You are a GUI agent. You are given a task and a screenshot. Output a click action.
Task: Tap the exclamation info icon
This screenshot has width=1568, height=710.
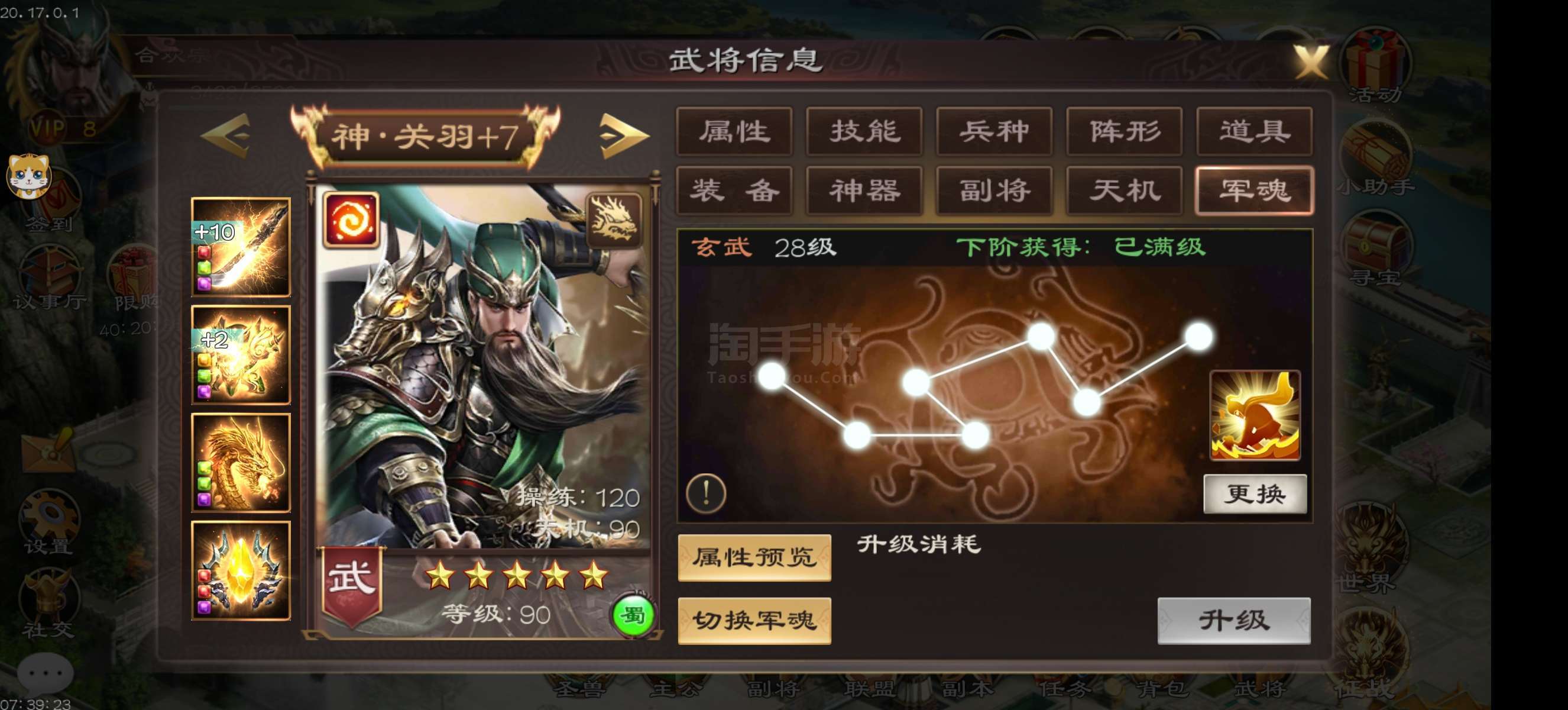[706, 492]
